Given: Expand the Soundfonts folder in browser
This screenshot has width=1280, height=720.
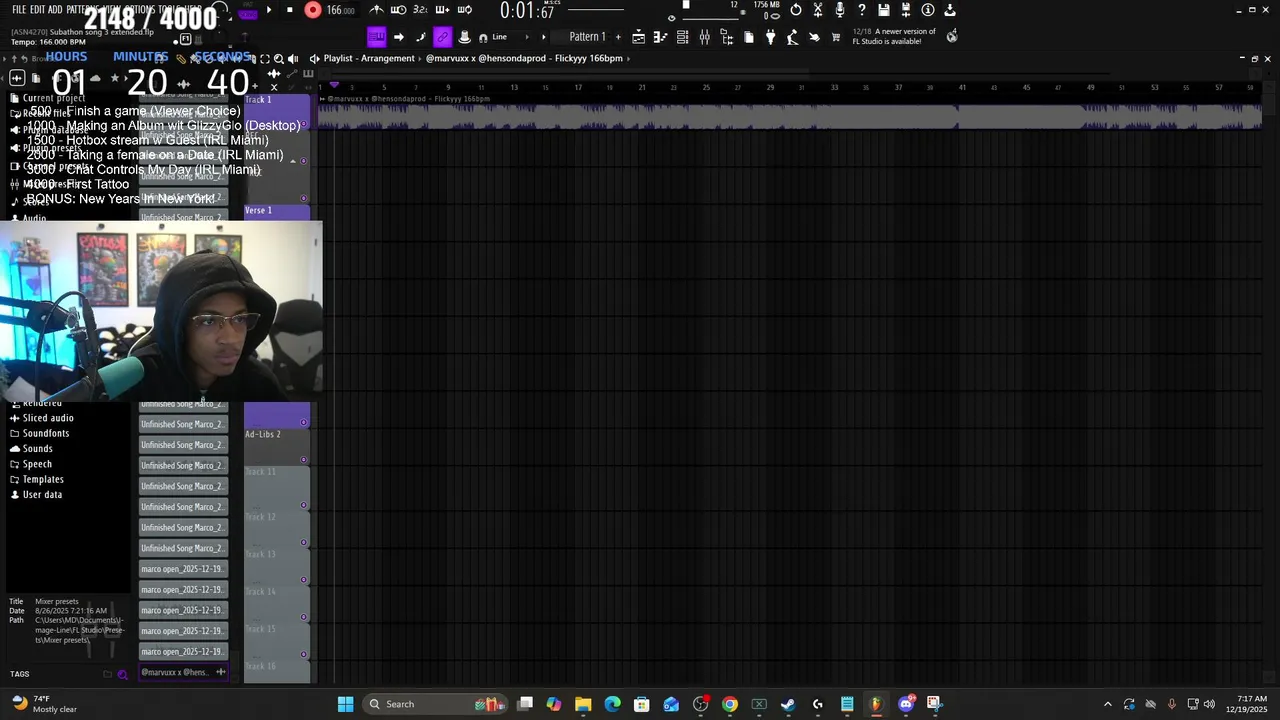Looking at the screenshot, I should [x=46, y=433].
